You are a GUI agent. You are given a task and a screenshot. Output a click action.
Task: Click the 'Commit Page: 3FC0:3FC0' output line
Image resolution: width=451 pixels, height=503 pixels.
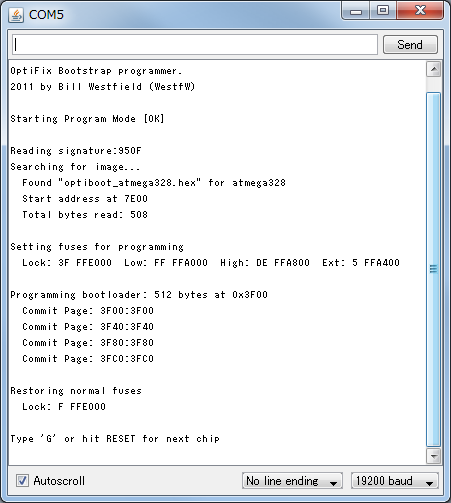[x=88, y=359]
